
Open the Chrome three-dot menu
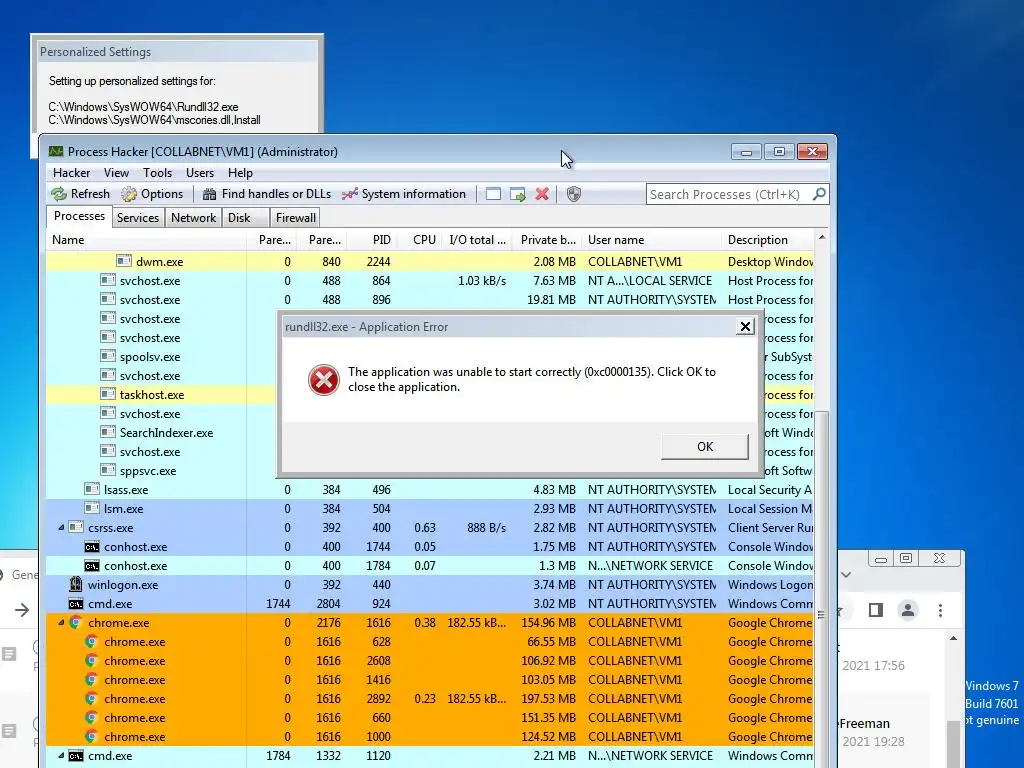tap(940, 610)
